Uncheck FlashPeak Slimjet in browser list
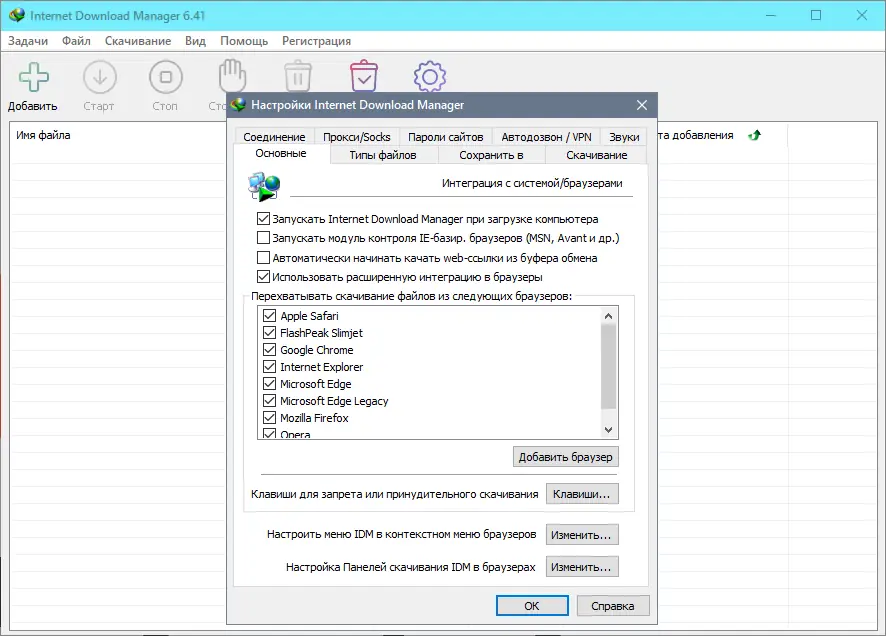The width and height of the screenshot is (886, 636). [270, 333]
